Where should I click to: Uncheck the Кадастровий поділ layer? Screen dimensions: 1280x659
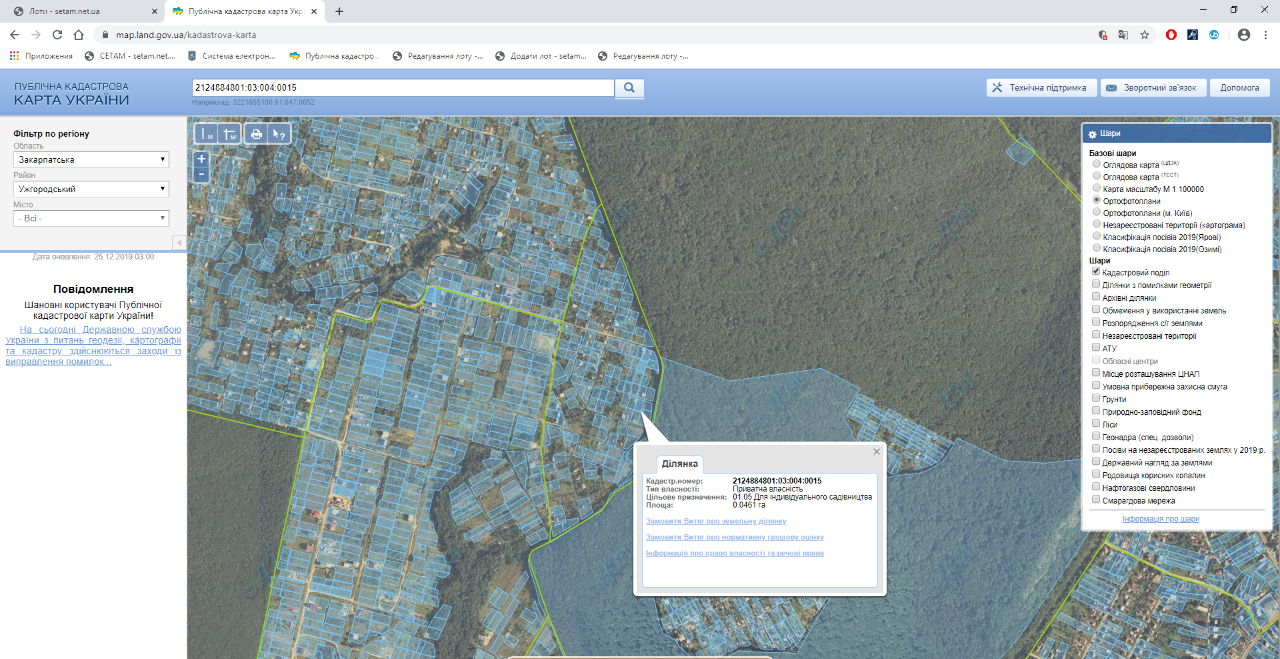1096,272
